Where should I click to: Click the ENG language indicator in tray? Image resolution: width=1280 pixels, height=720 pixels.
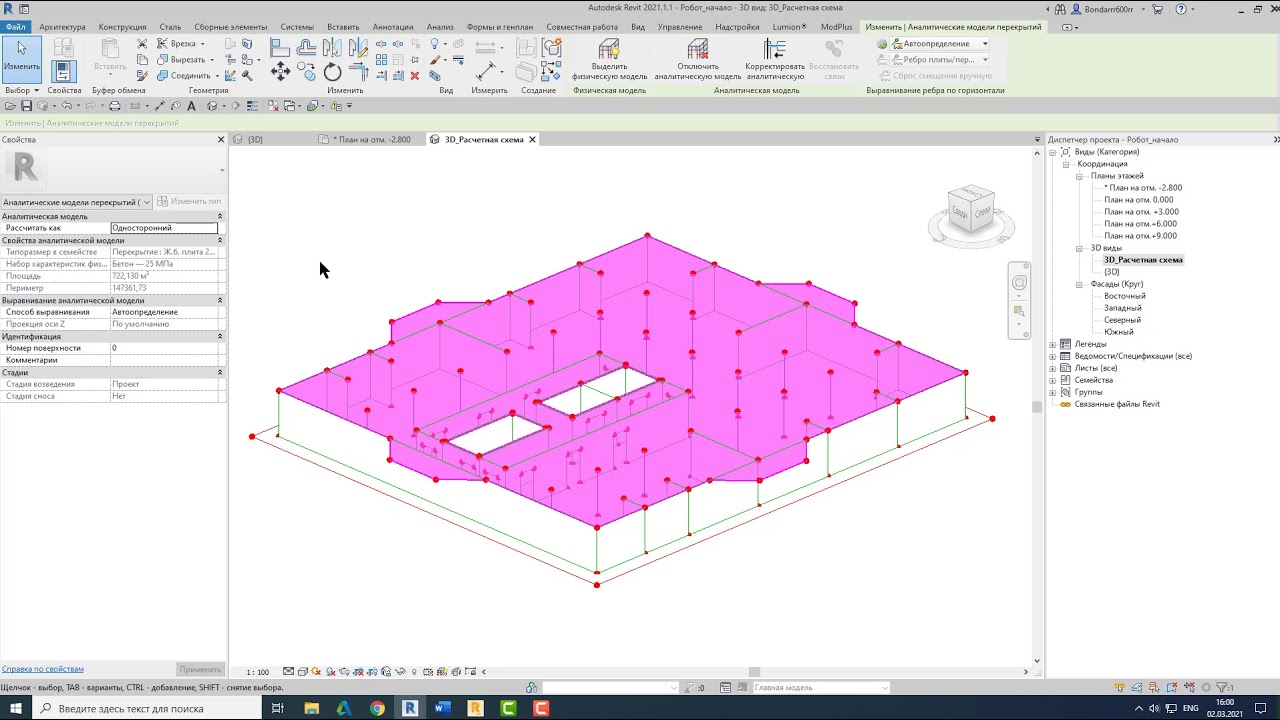pos(1192,708)
